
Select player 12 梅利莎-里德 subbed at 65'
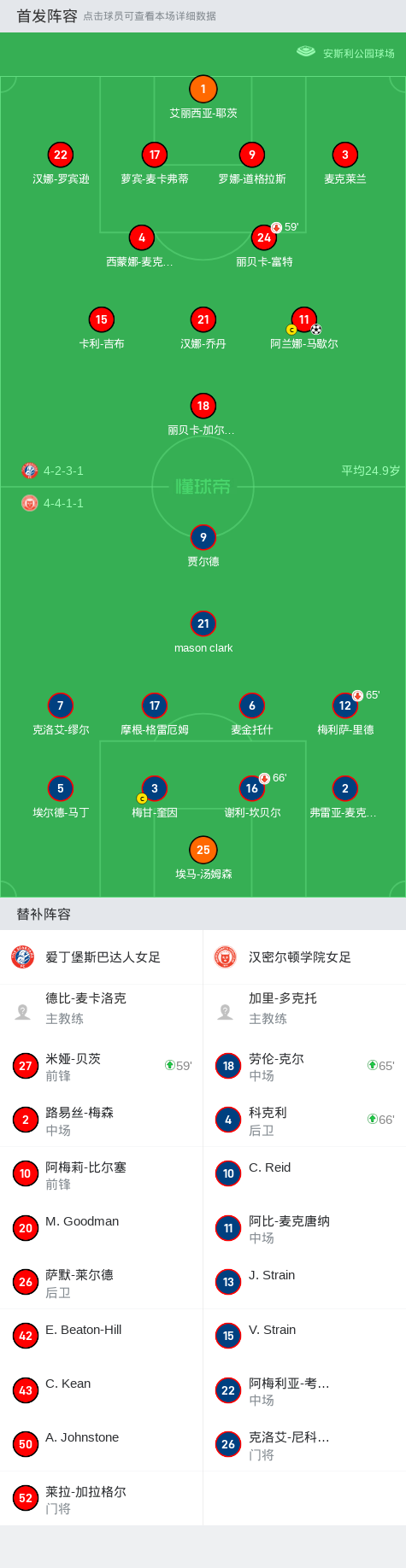coord(344,705)
